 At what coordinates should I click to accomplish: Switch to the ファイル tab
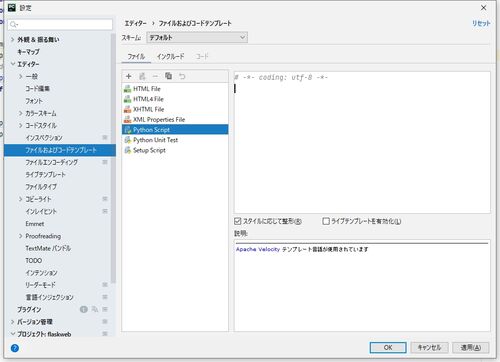(136, 56)
